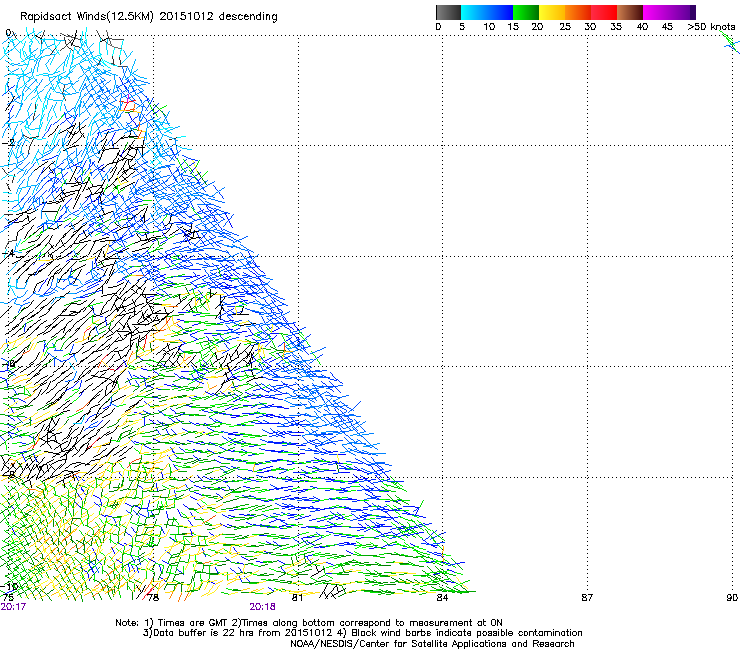740x650 pixels.
Task: Select the cyan-blue 5-15 knots legend swatch
Action: click(487, 12)
